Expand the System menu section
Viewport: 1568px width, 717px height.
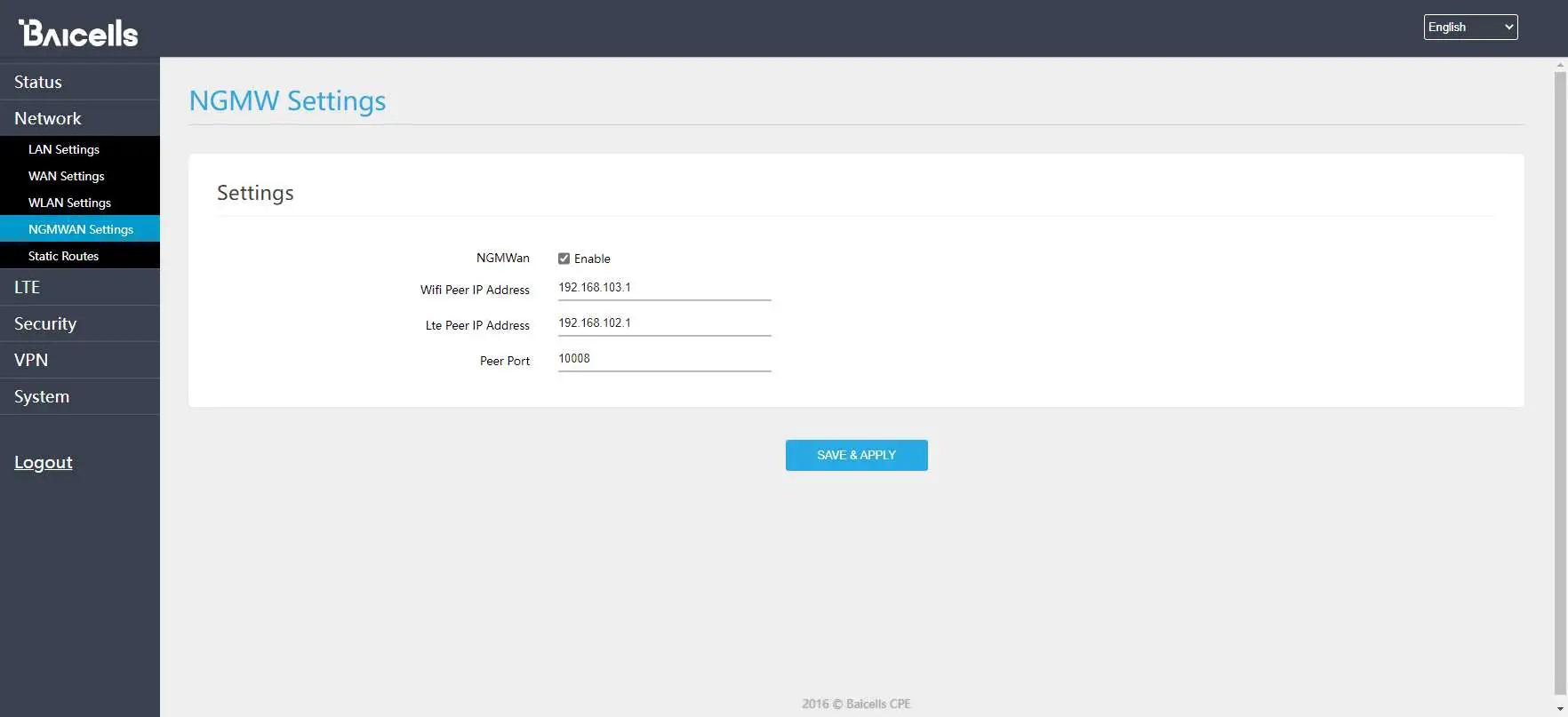[80, 396]
